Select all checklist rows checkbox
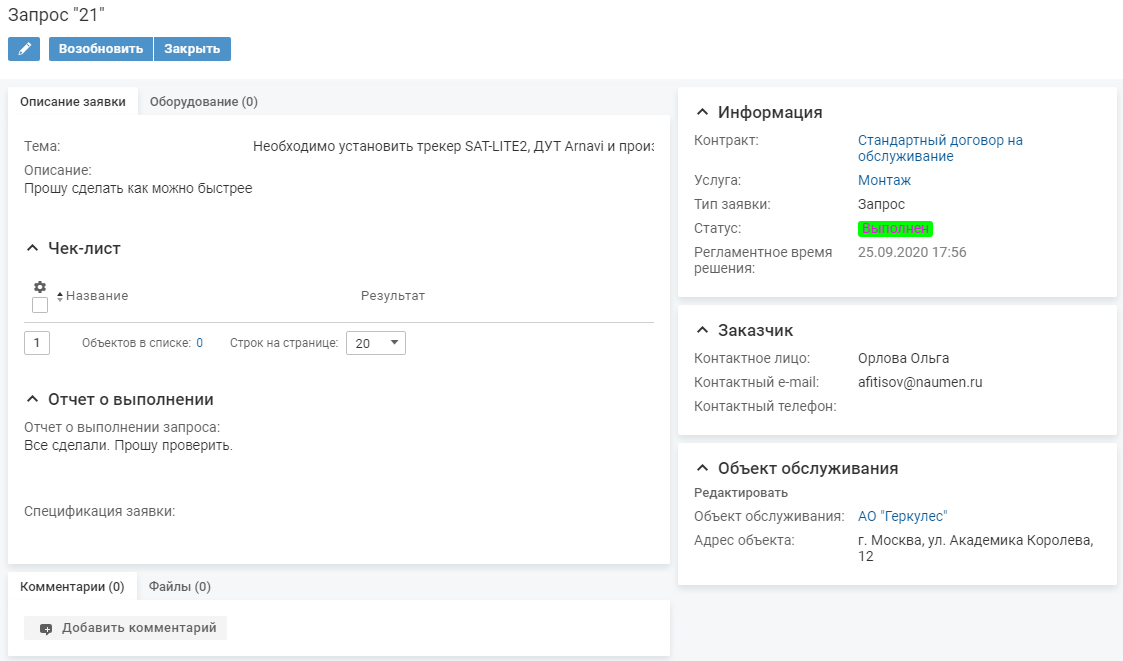 40,305
